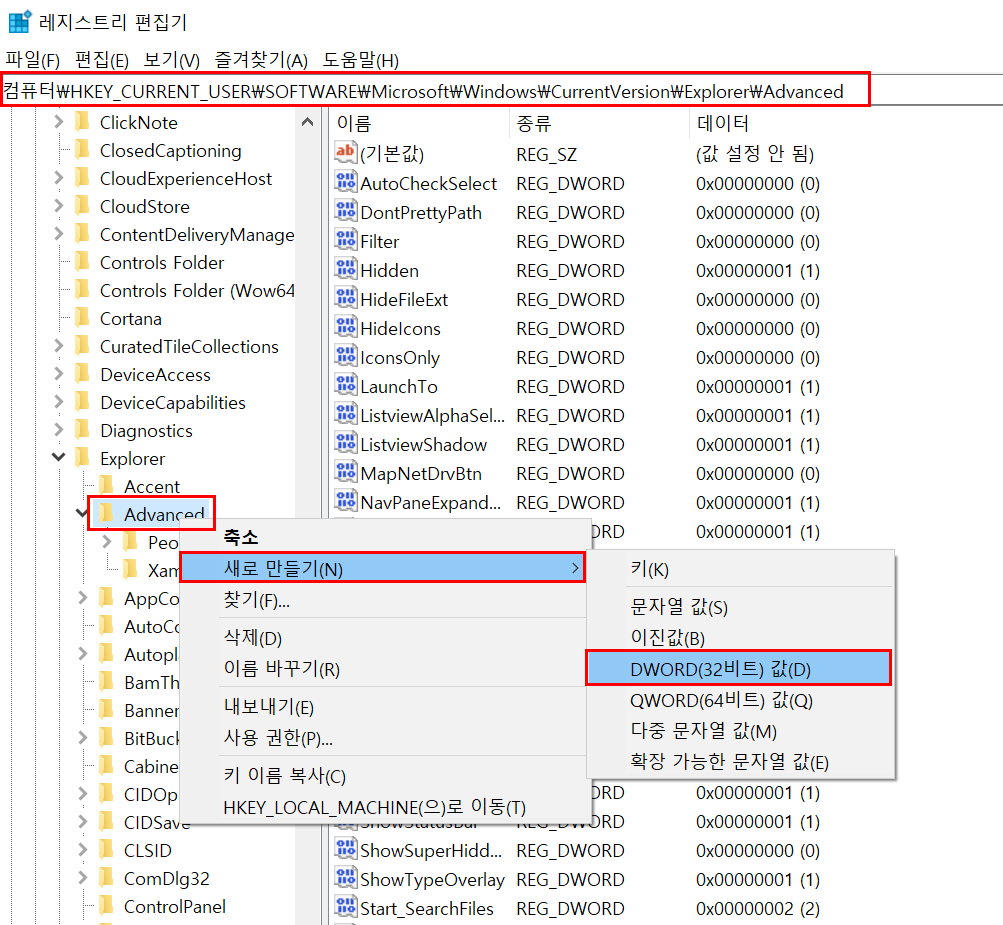Choose 이름 바꾸기(R) in context menu
Image resolution: width=1003 pixels, height=925 pixels.
pos(383,668)
